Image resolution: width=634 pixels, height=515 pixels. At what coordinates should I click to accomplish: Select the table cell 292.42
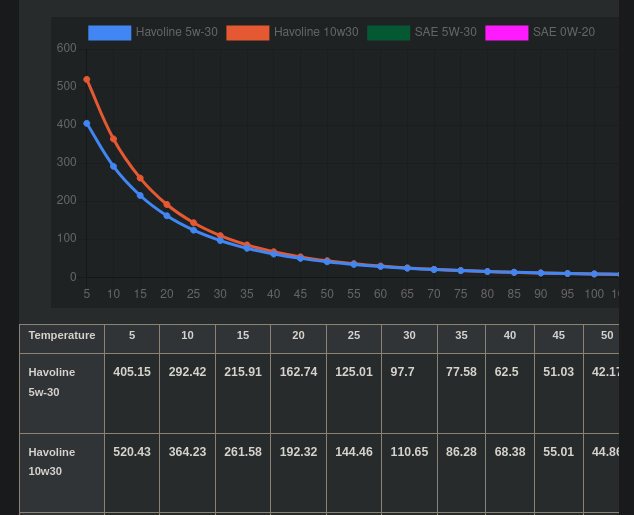(188, 393)
